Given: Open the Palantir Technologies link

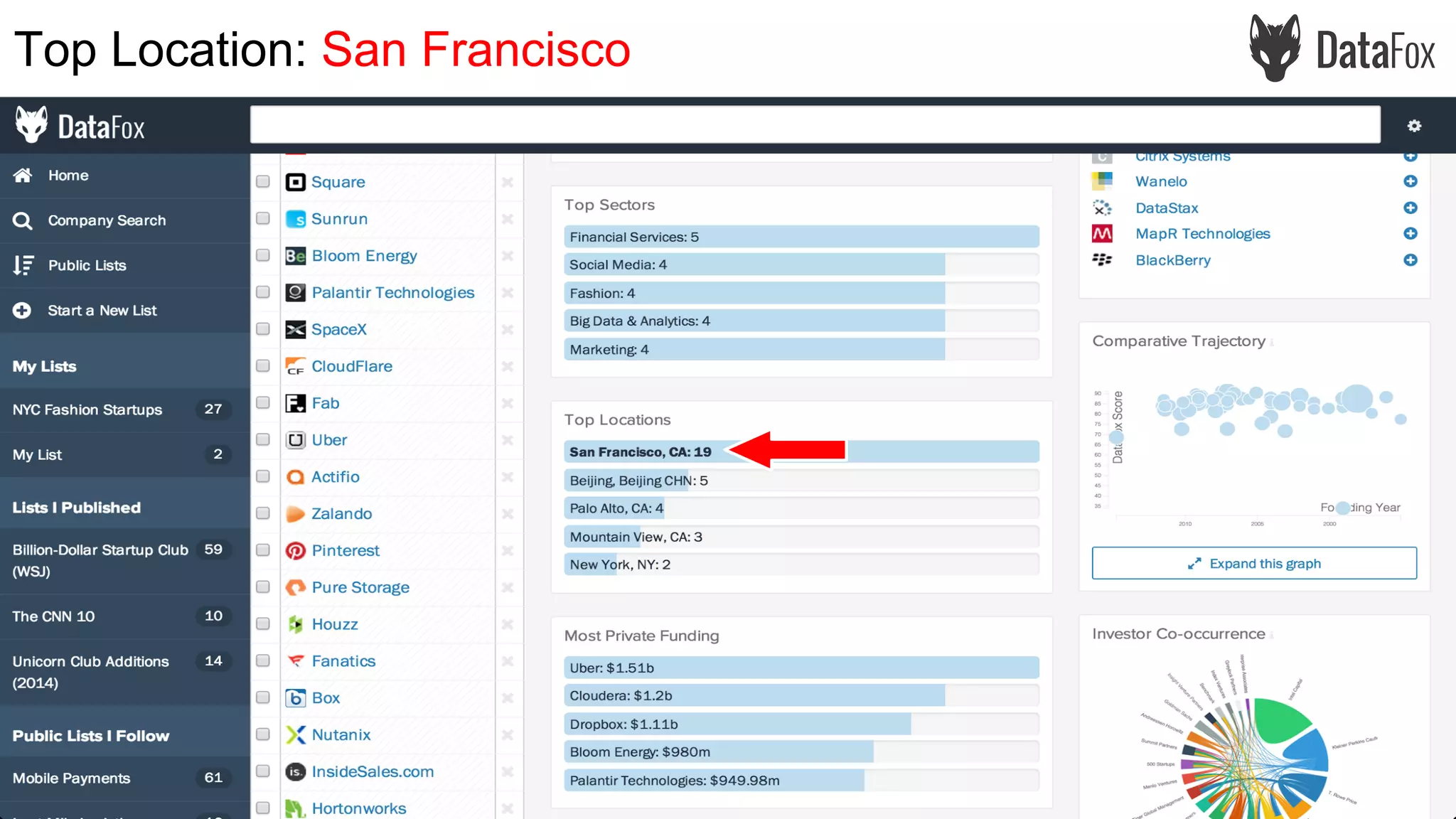Looking at the screenshot, I should click(392, 293).
